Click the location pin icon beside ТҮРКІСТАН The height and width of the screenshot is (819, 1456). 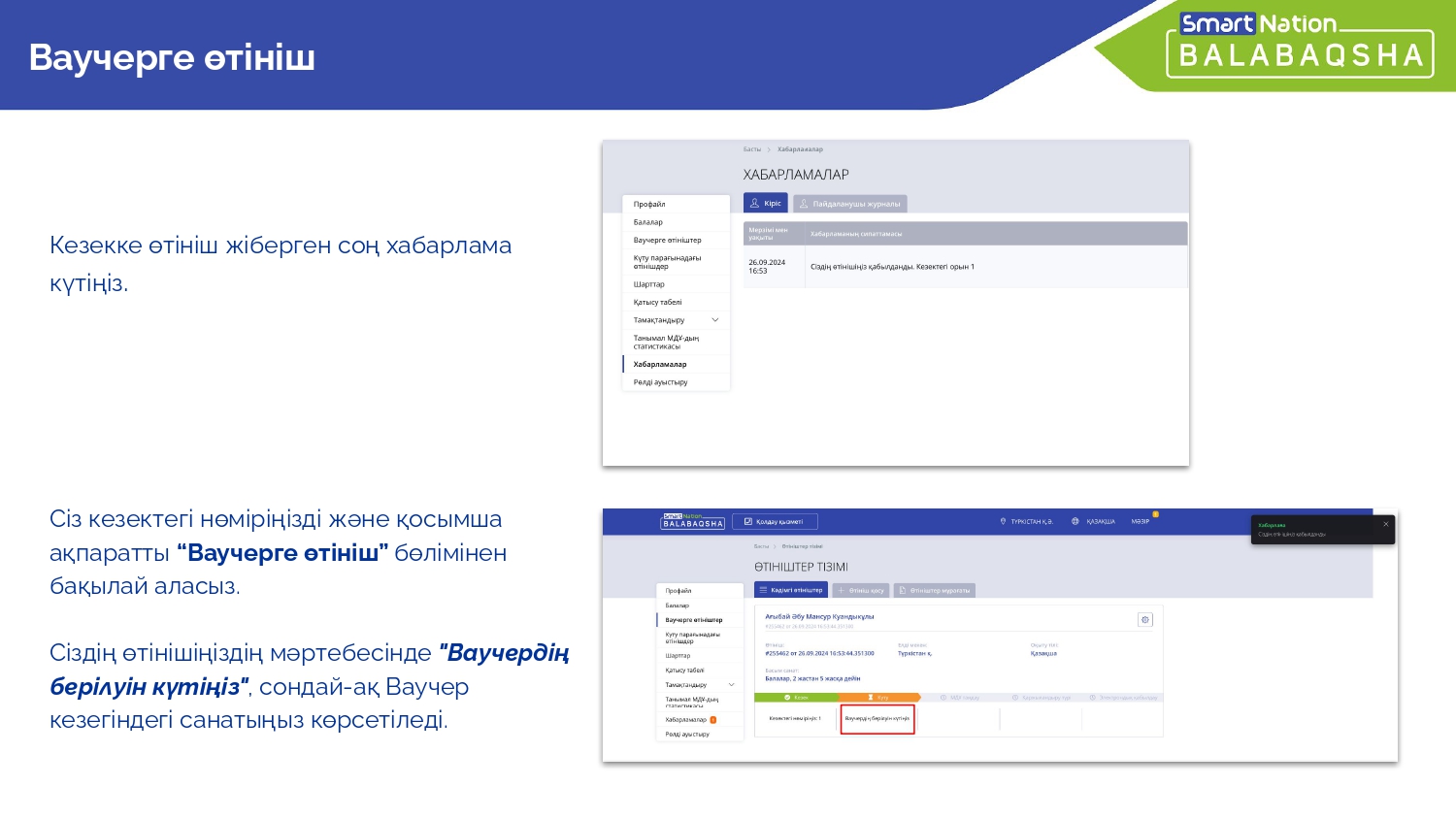point(1003,522)
